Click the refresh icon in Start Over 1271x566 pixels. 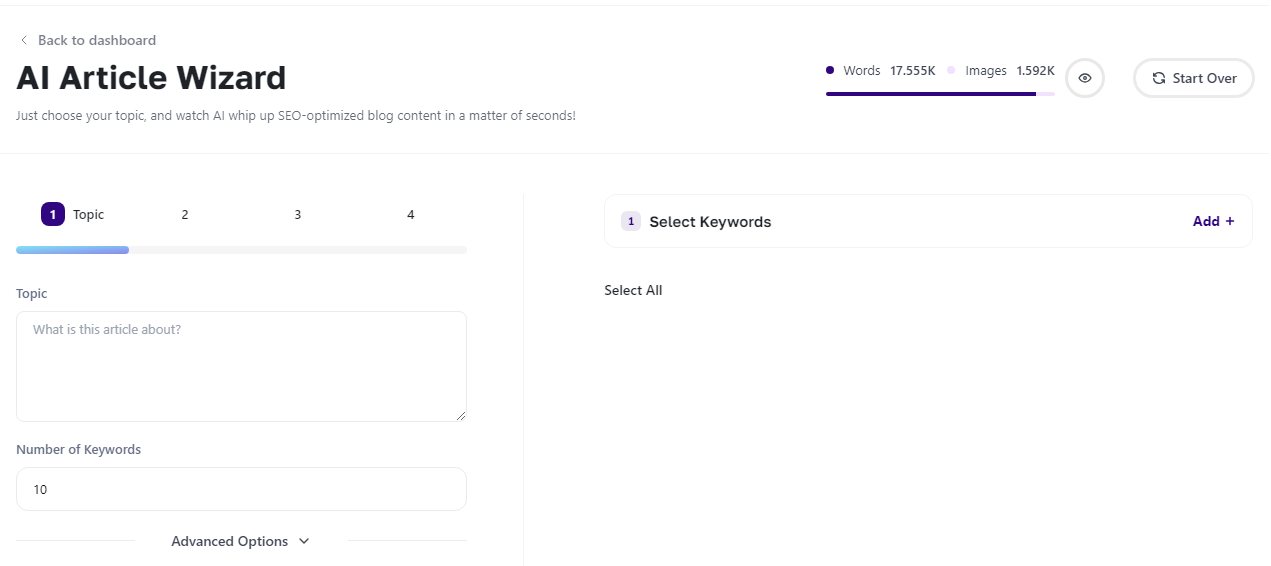(x=1158, y=78)
